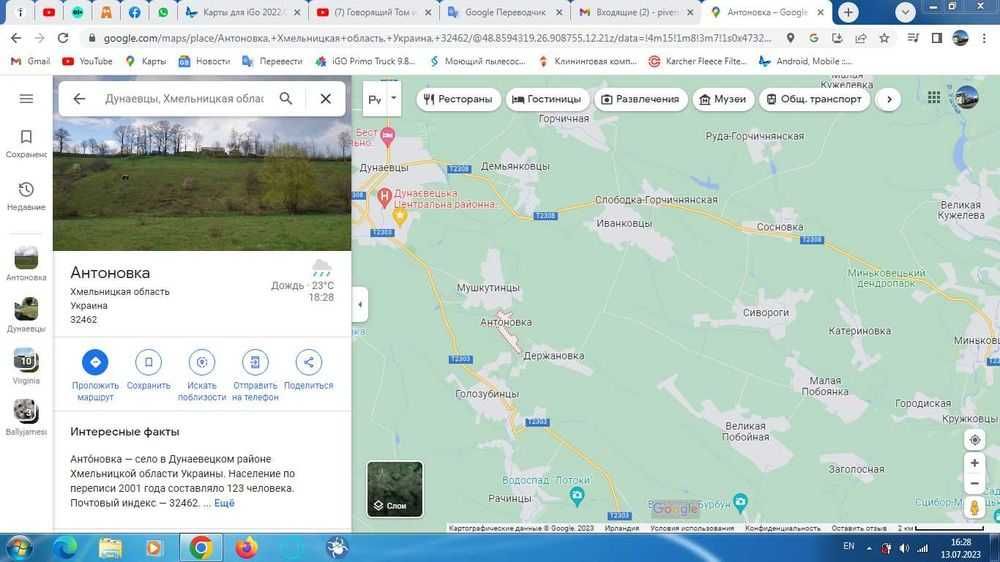1000x562 pixels.
Task: Open File Explorer from taskbar
Action: click(110, 548)
